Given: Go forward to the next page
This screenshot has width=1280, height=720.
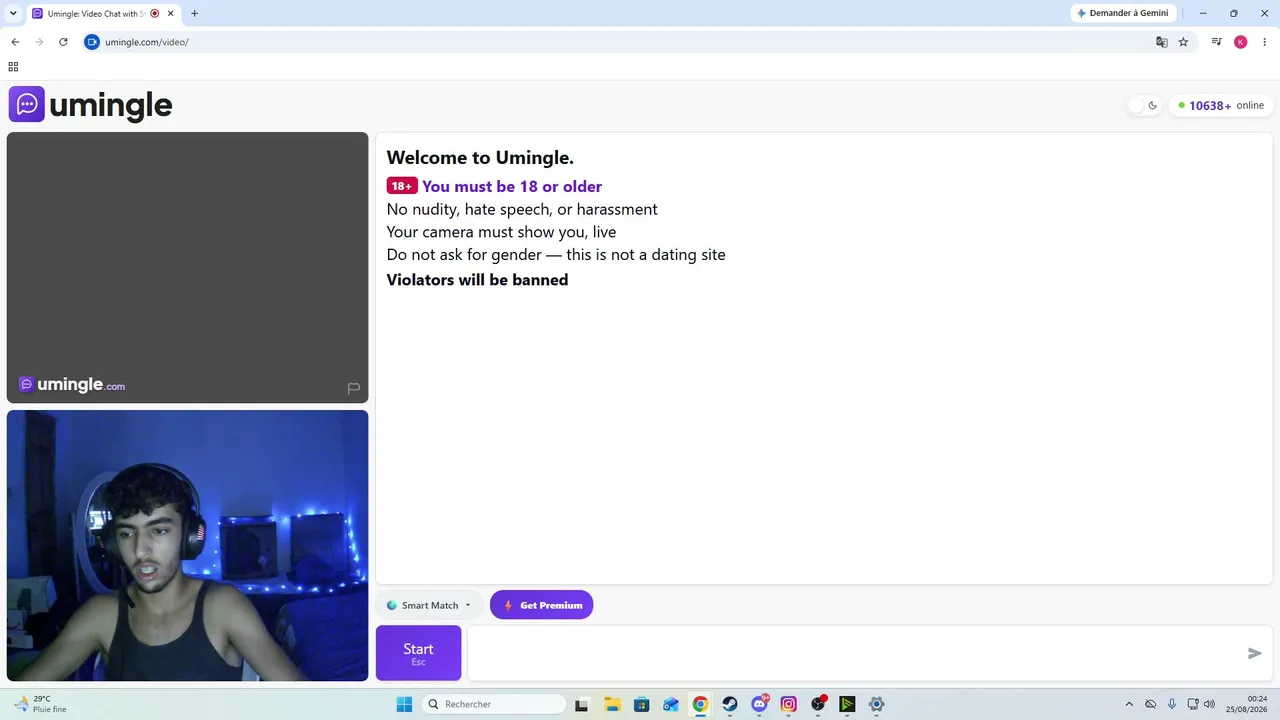Looking at the screenshot, I should pos(39,42).
